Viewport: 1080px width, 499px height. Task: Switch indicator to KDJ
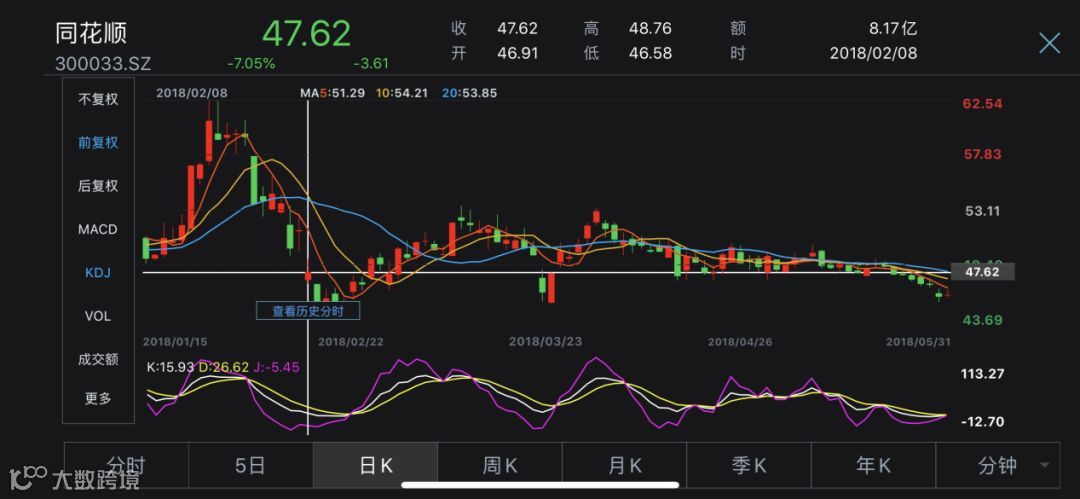click(x=98, y=273)
